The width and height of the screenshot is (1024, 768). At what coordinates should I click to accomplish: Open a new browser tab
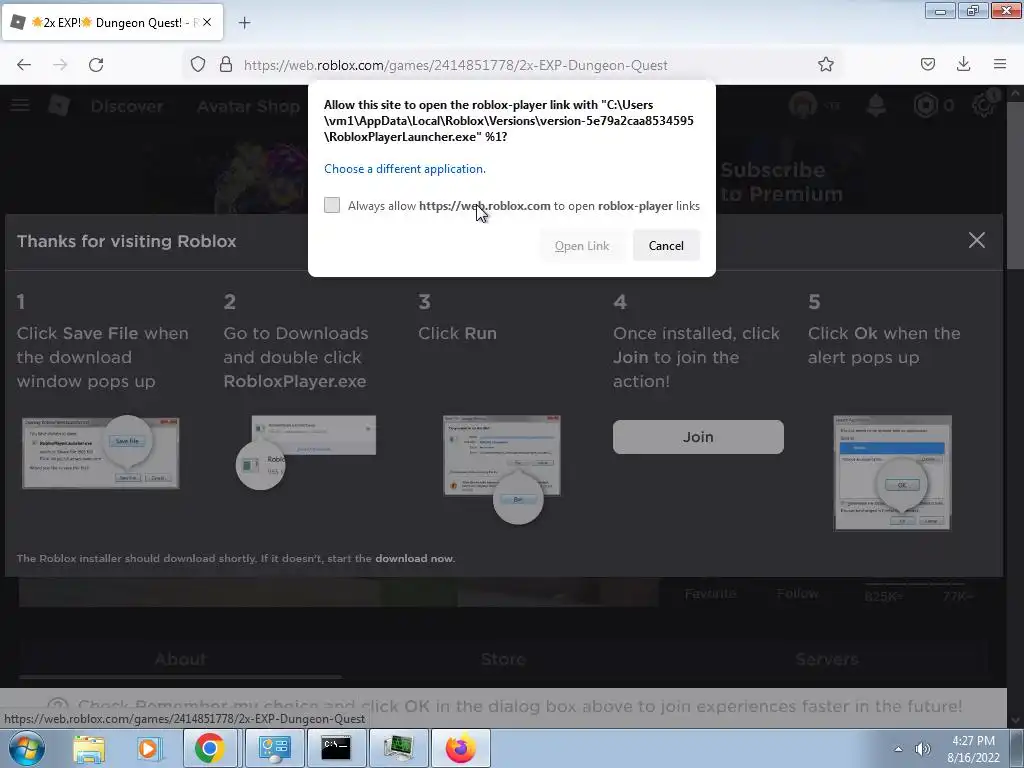[244, 23]
